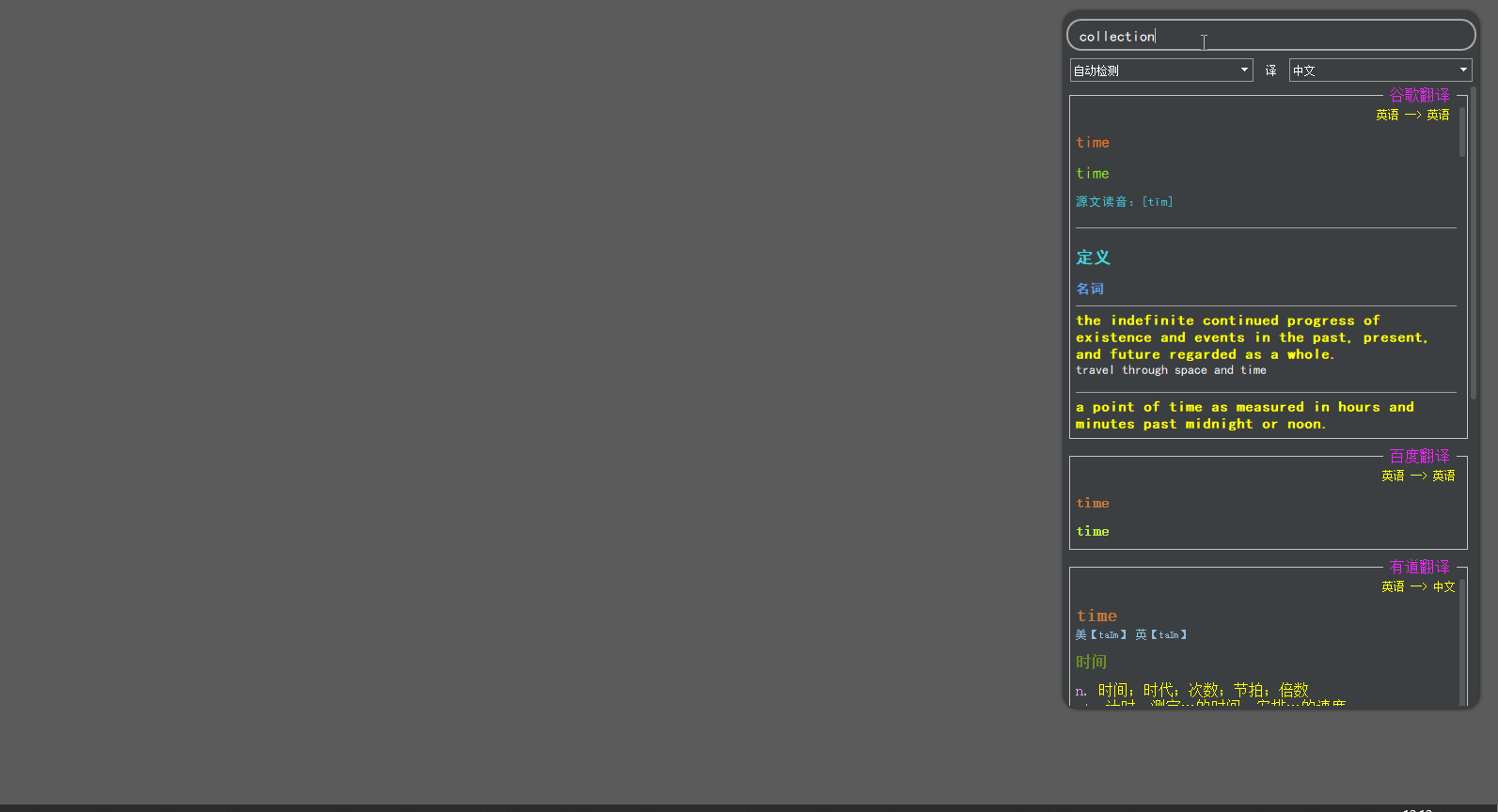Click the green "time" result in the 百度翻译 panel
This screenshot has width=1498, height=812.
pyautogui.click(x=1093, y=532)
